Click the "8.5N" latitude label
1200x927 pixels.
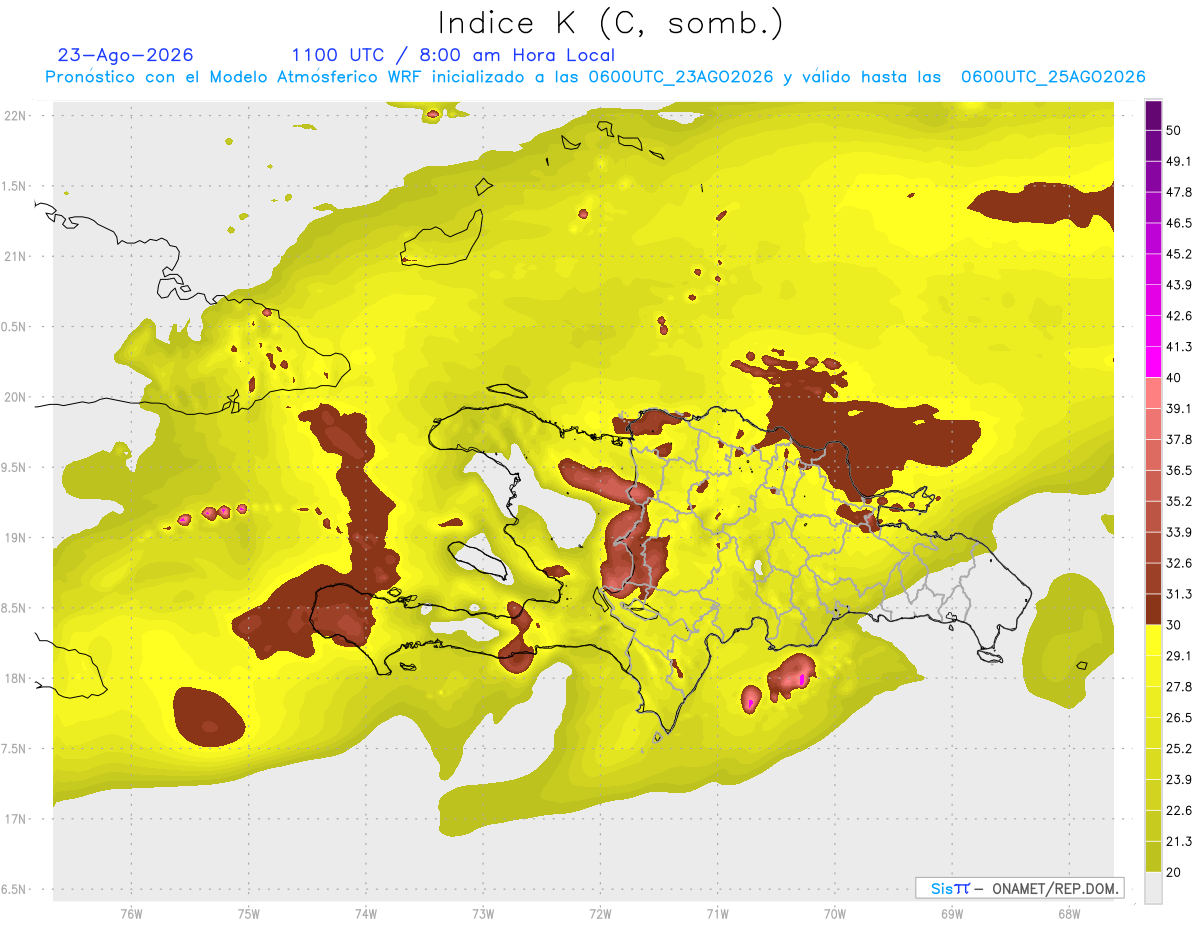(x=13, y=608)
